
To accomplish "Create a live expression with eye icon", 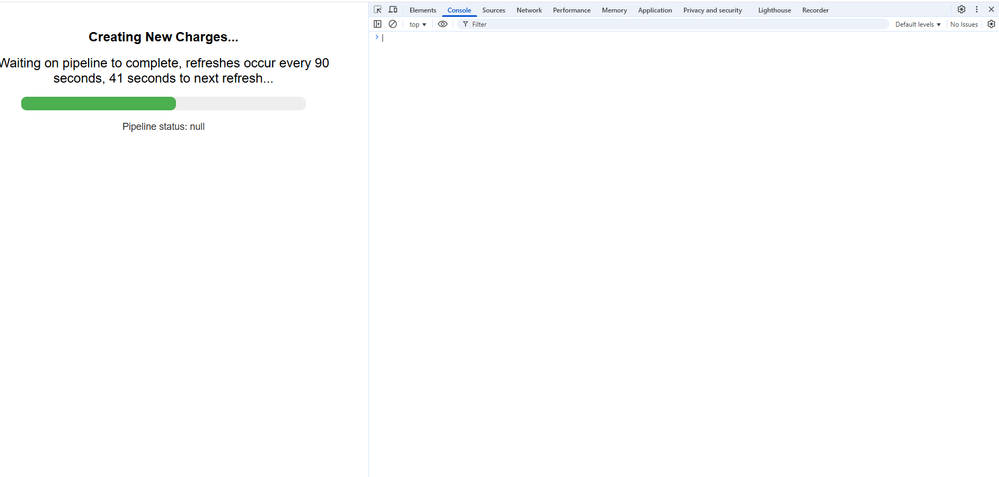I will coord(442,24).
